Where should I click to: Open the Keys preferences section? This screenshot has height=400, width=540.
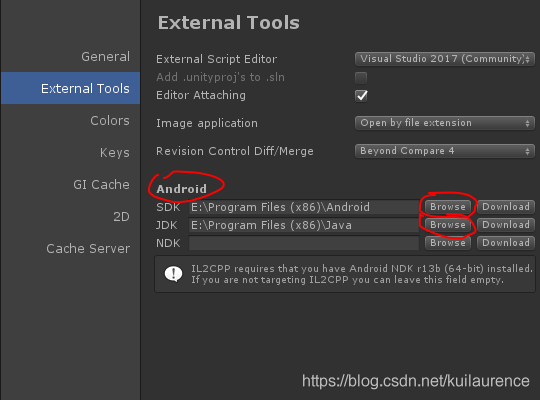[x=115, y=153]
